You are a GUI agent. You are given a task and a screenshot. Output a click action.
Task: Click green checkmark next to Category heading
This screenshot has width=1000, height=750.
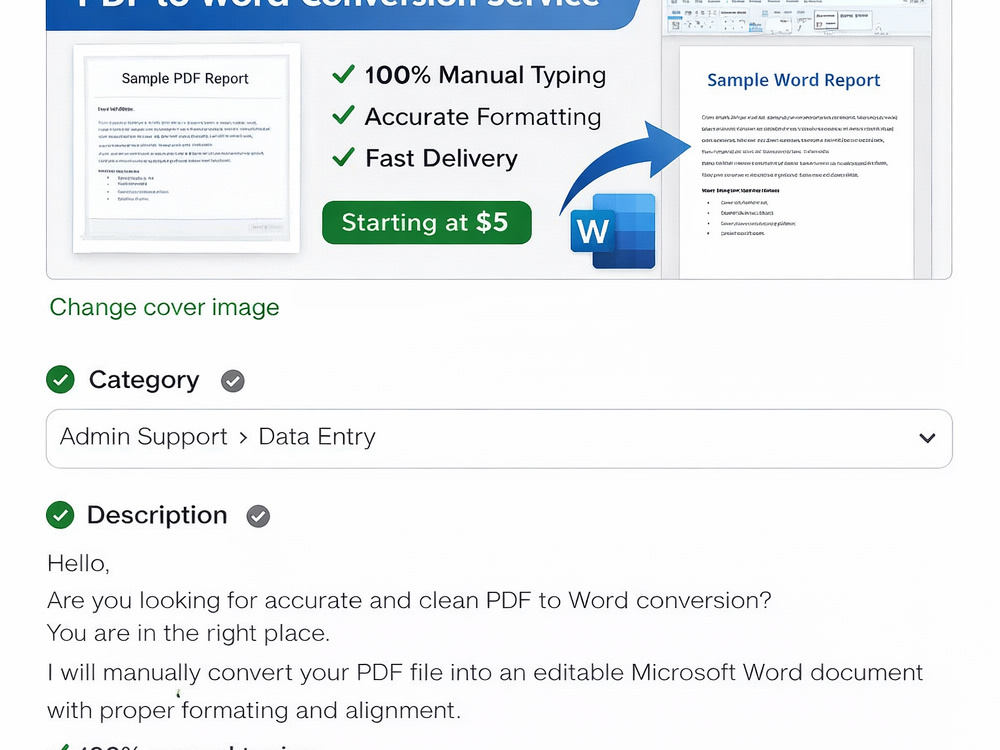click(61, 380)
